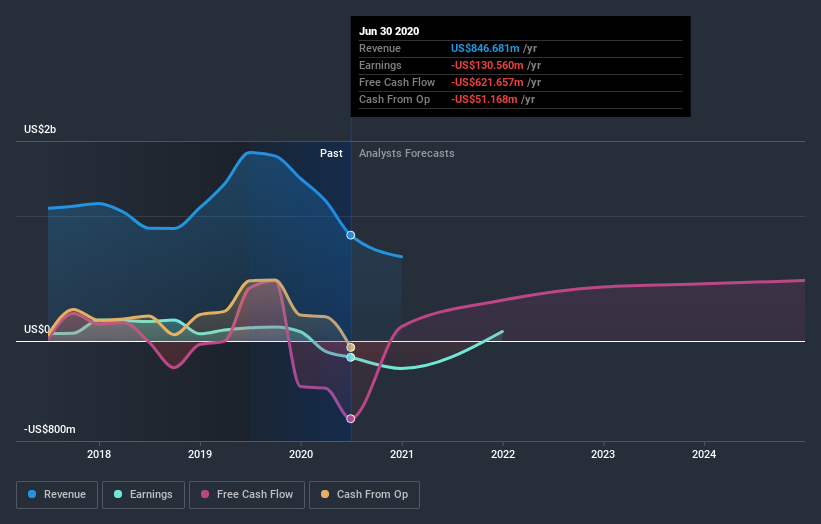Click the blue Revenue data point marker

point(351,236)
